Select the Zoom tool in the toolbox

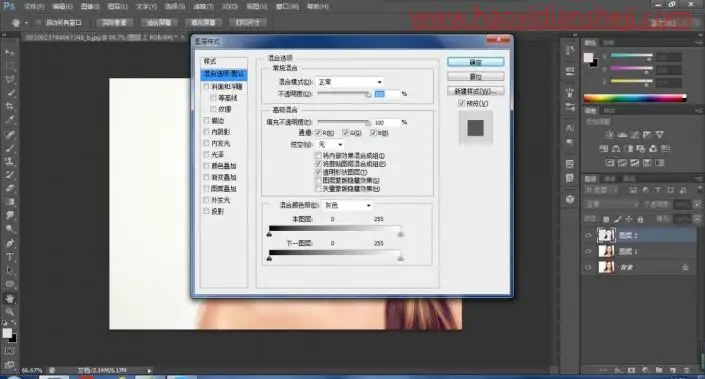(9, 312)
